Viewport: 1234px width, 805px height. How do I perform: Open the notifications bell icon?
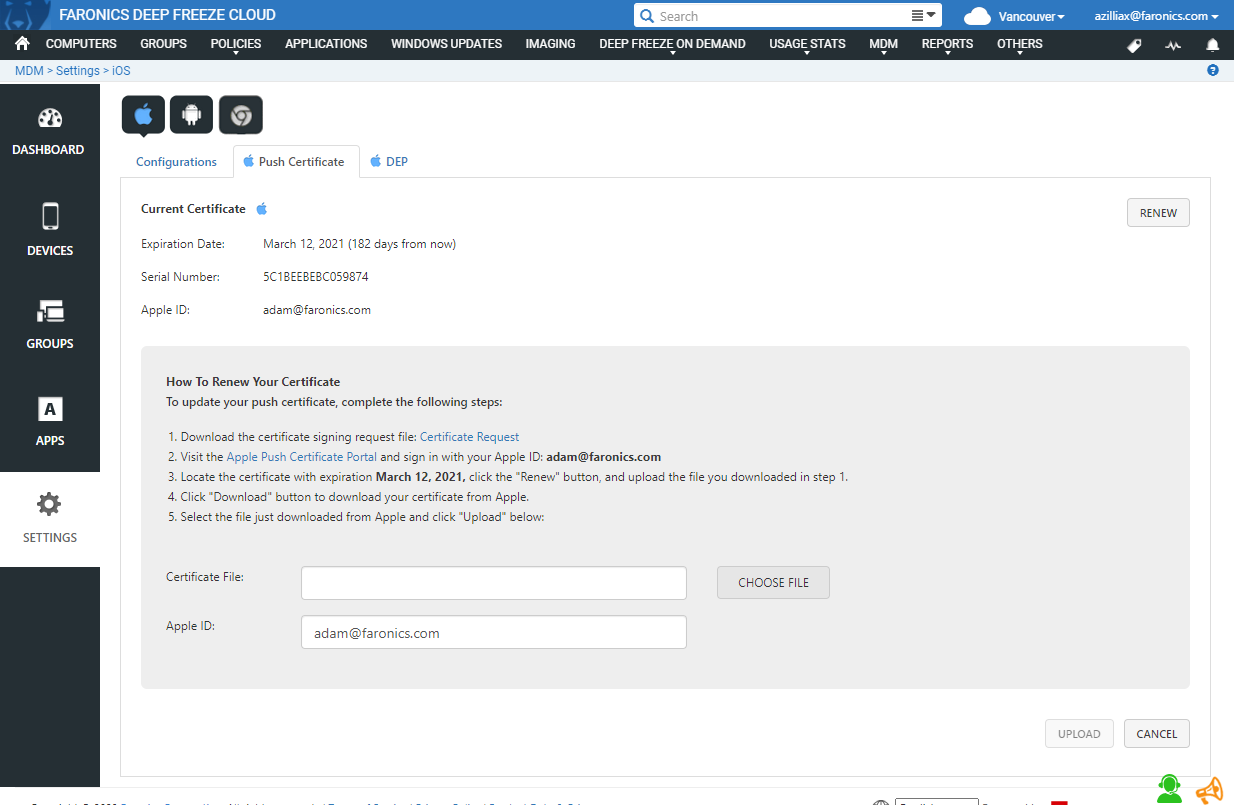click(x=1213, y=45)
